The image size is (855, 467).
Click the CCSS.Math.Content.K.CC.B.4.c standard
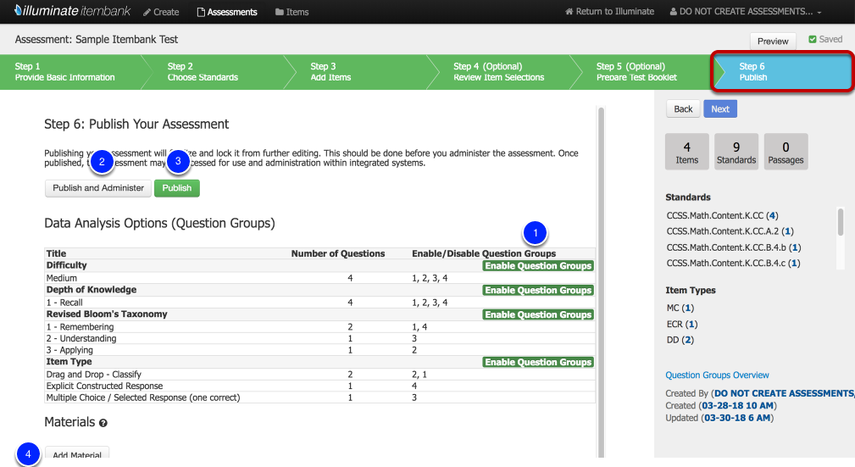733,263
